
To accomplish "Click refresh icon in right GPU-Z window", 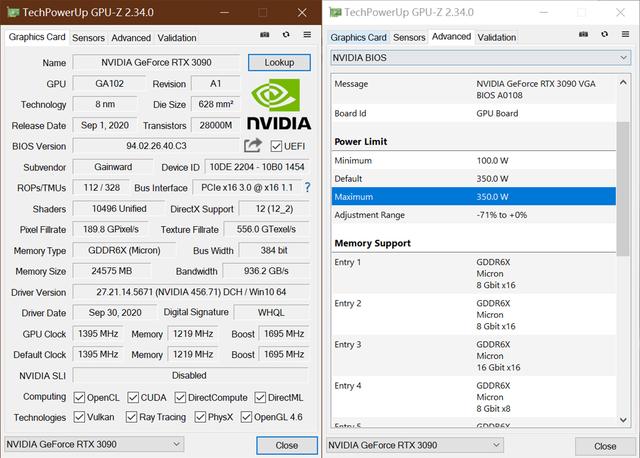I will click(x=604, y=34).
